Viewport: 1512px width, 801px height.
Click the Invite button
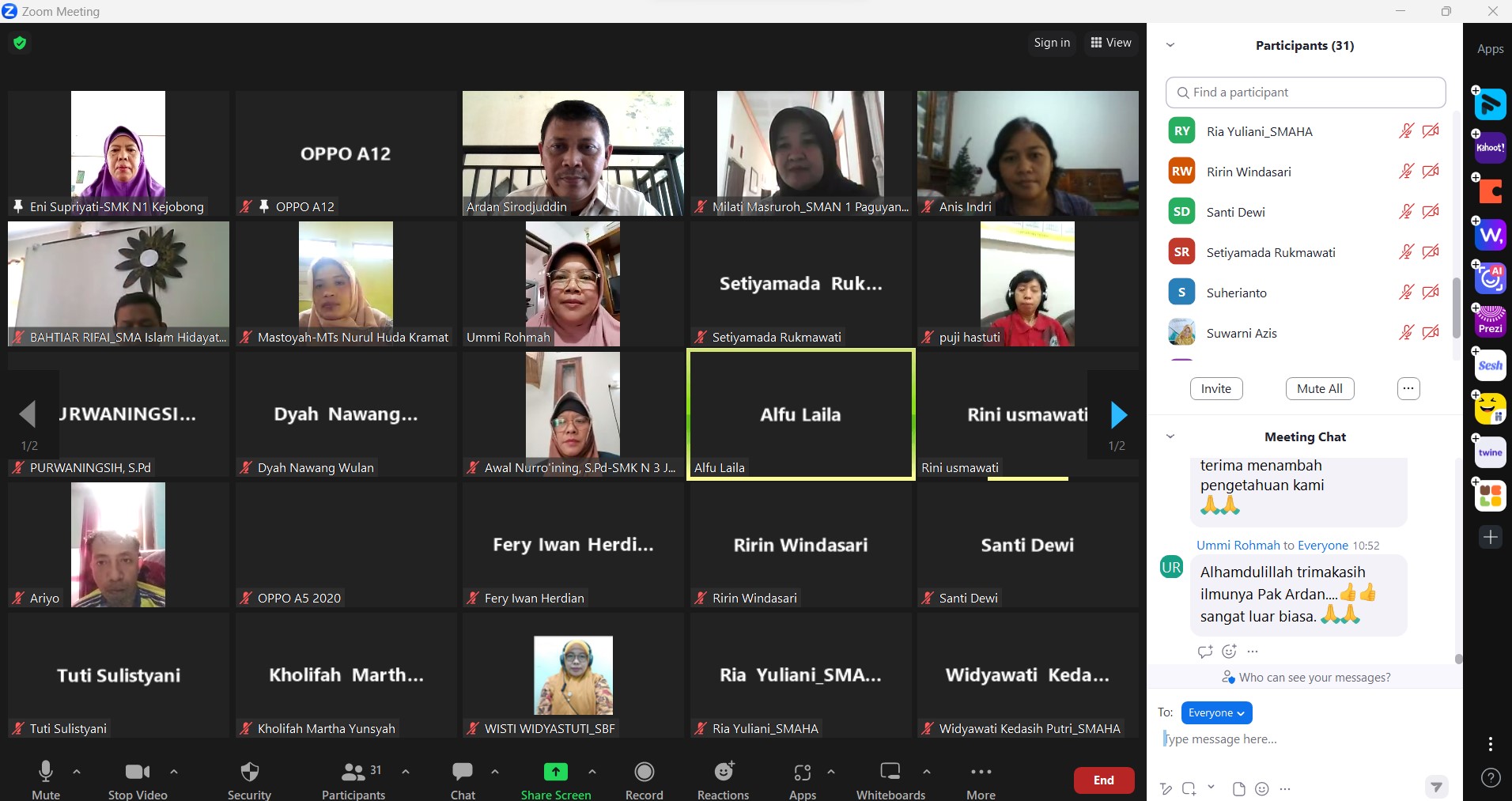(x=1216, y=389)
